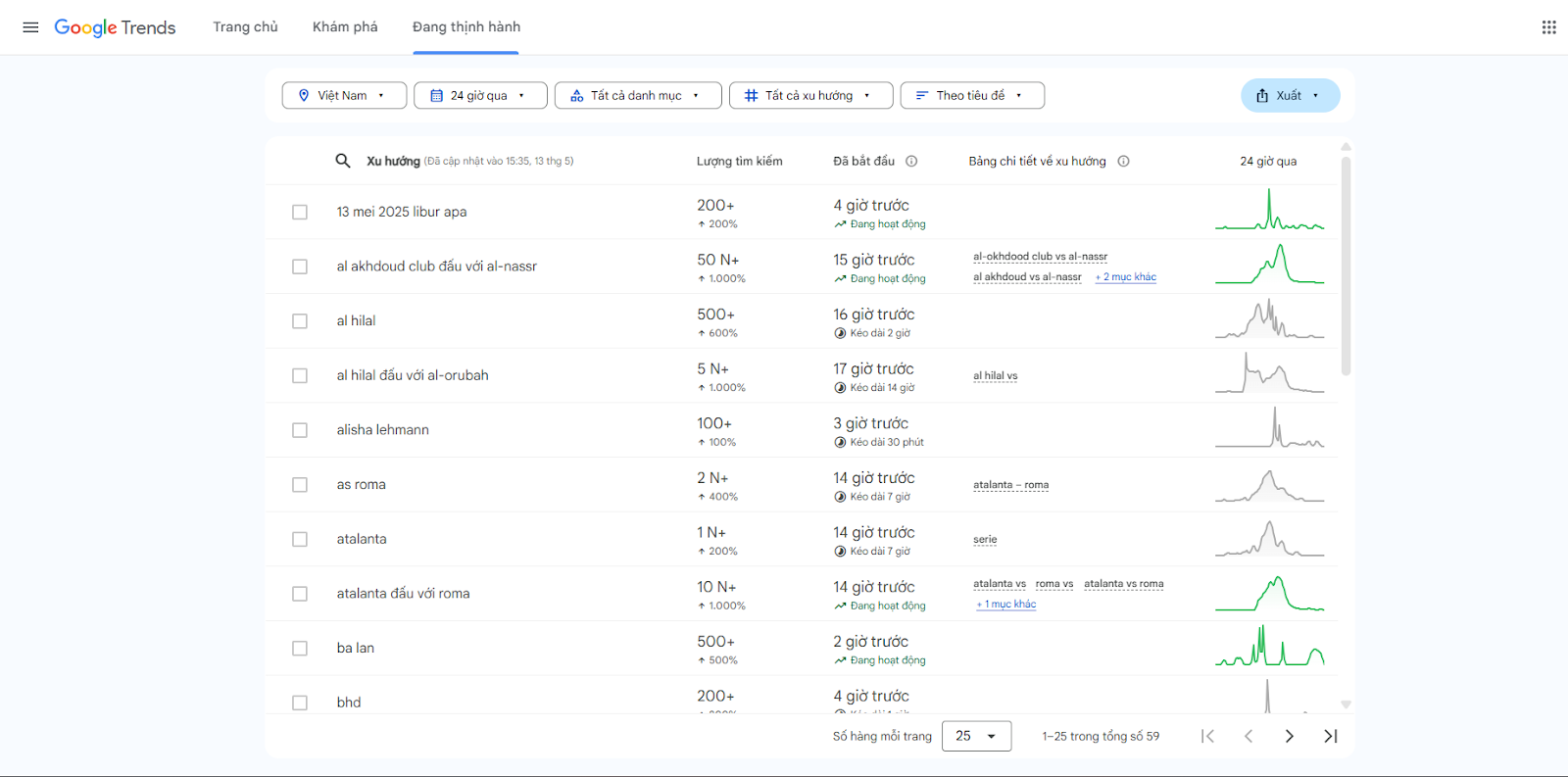Click the Google Trends logo
This screenshot has height=777, width=1568.
tap(115, 27)
